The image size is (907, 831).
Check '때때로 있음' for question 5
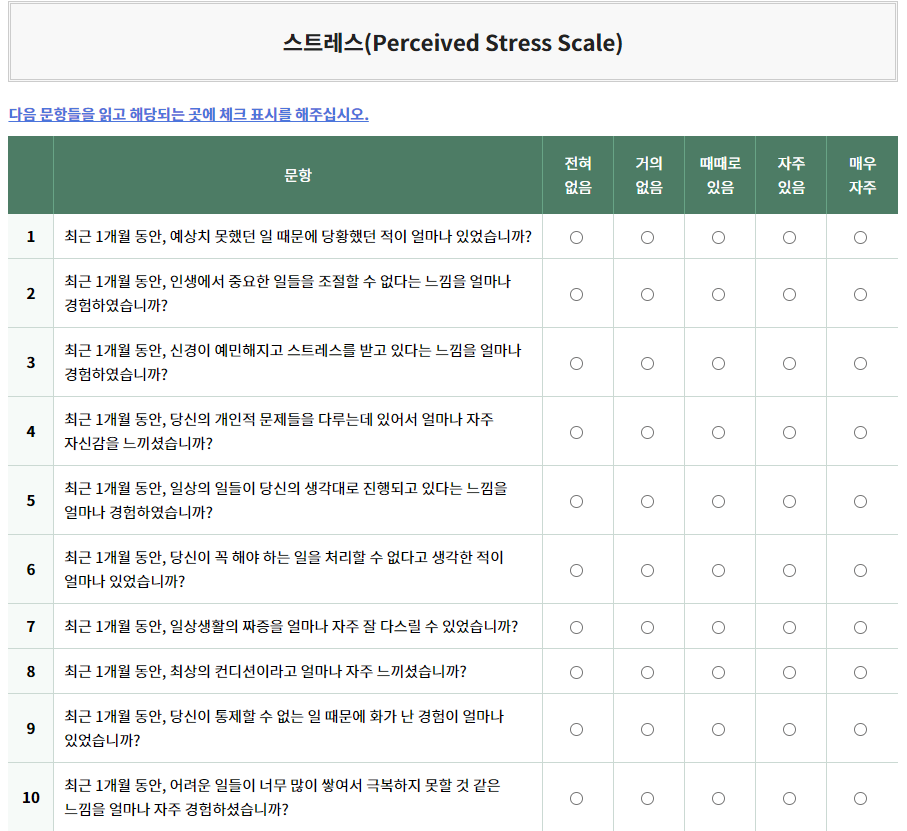(x=718, y=501)
